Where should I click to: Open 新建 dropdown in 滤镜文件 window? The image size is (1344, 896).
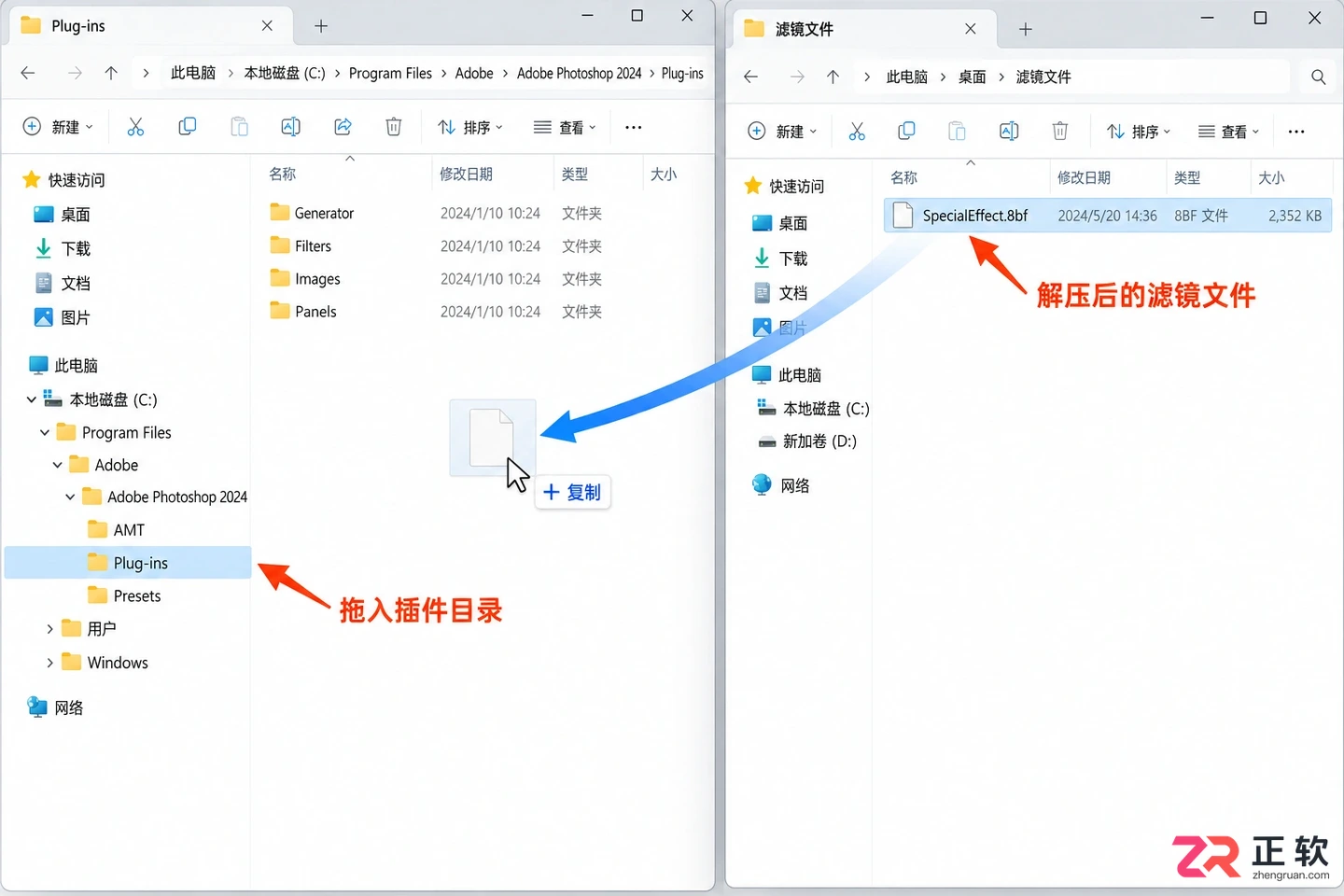coord(782,132)
